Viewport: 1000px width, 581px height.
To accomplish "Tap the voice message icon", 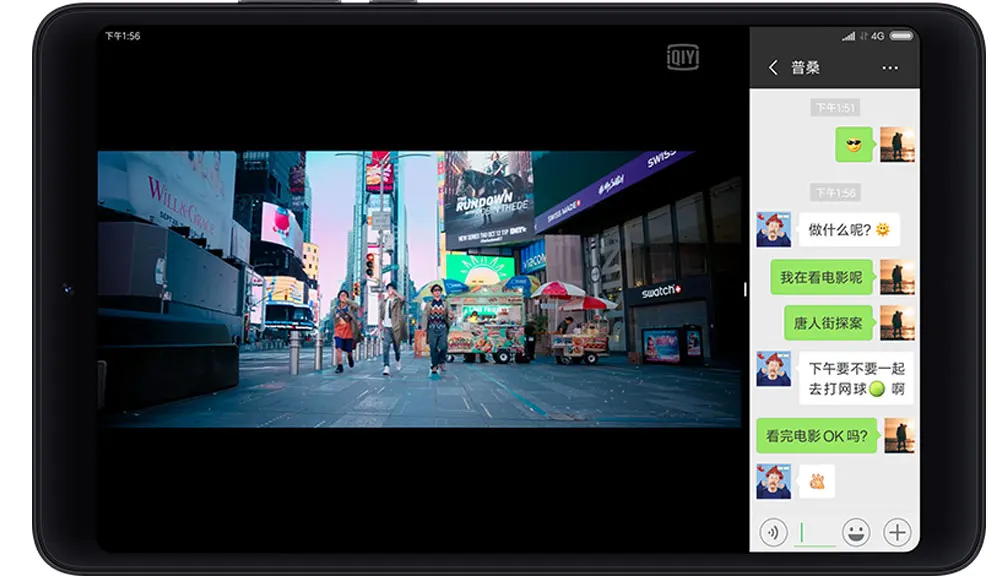I will pyautogui.click(x=773, y=532).
